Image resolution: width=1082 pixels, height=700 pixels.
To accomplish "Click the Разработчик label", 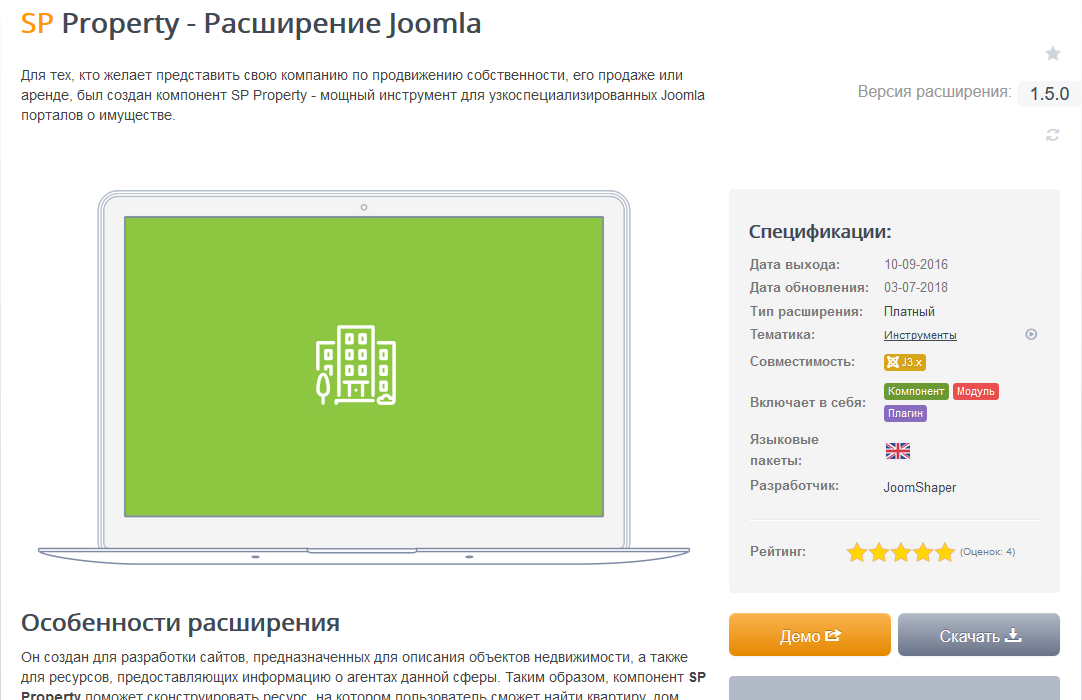I will click(x=794, y=485).
